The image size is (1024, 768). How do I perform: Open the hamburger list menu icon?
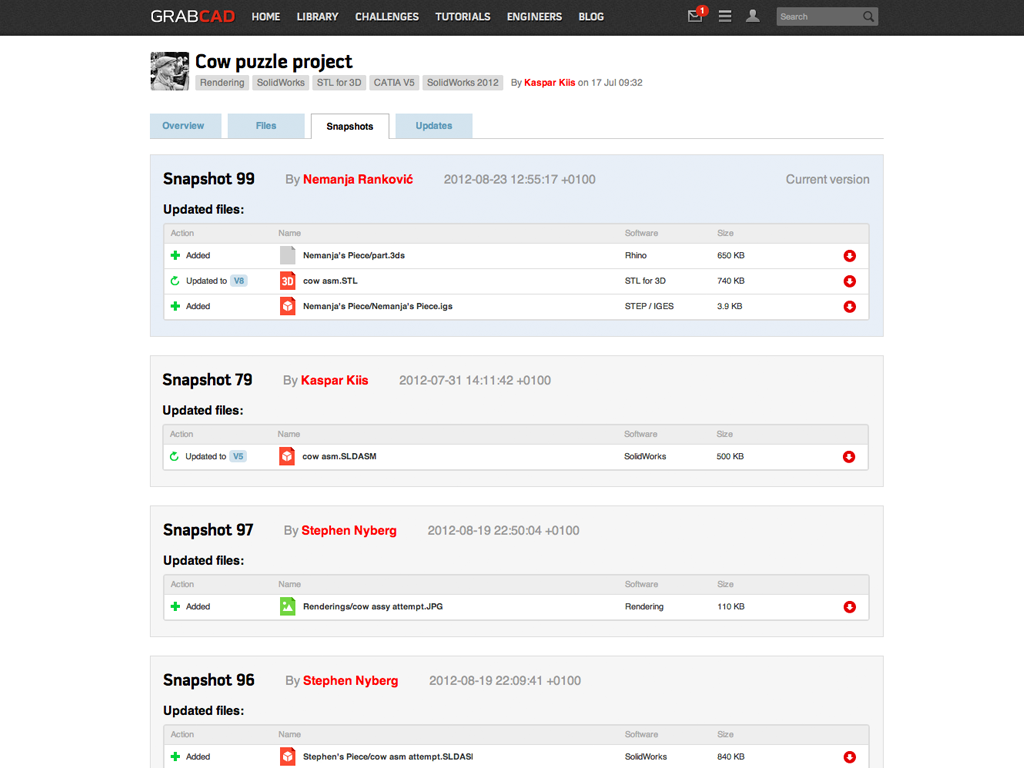(x=725, y=16)
